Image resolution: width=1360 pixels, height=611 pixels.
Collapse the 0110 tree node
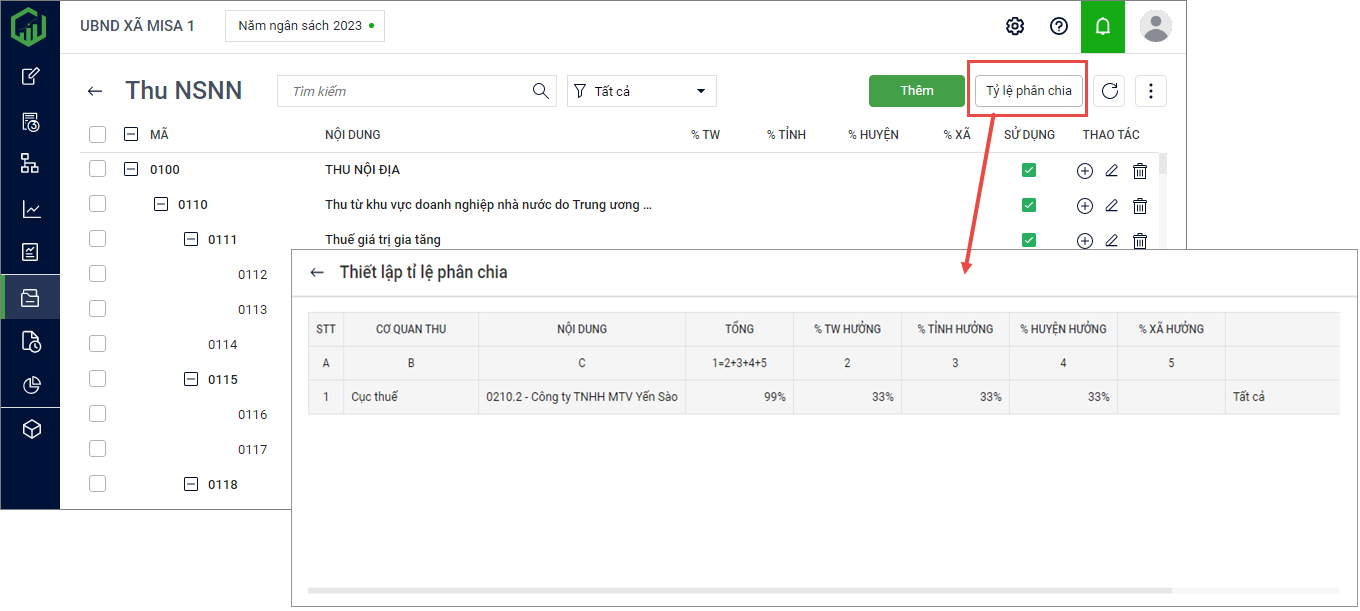coord(161,204)
